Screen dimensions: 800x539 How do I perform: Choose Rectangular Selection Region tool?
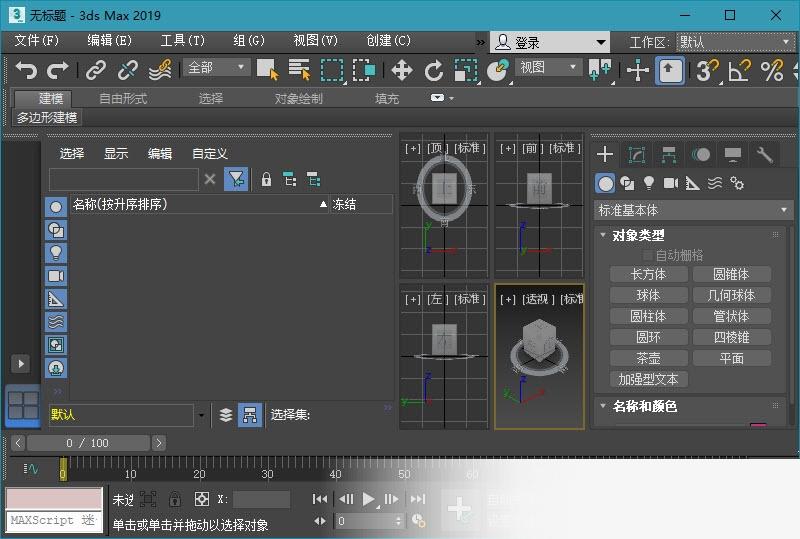[x=332, y=70]
